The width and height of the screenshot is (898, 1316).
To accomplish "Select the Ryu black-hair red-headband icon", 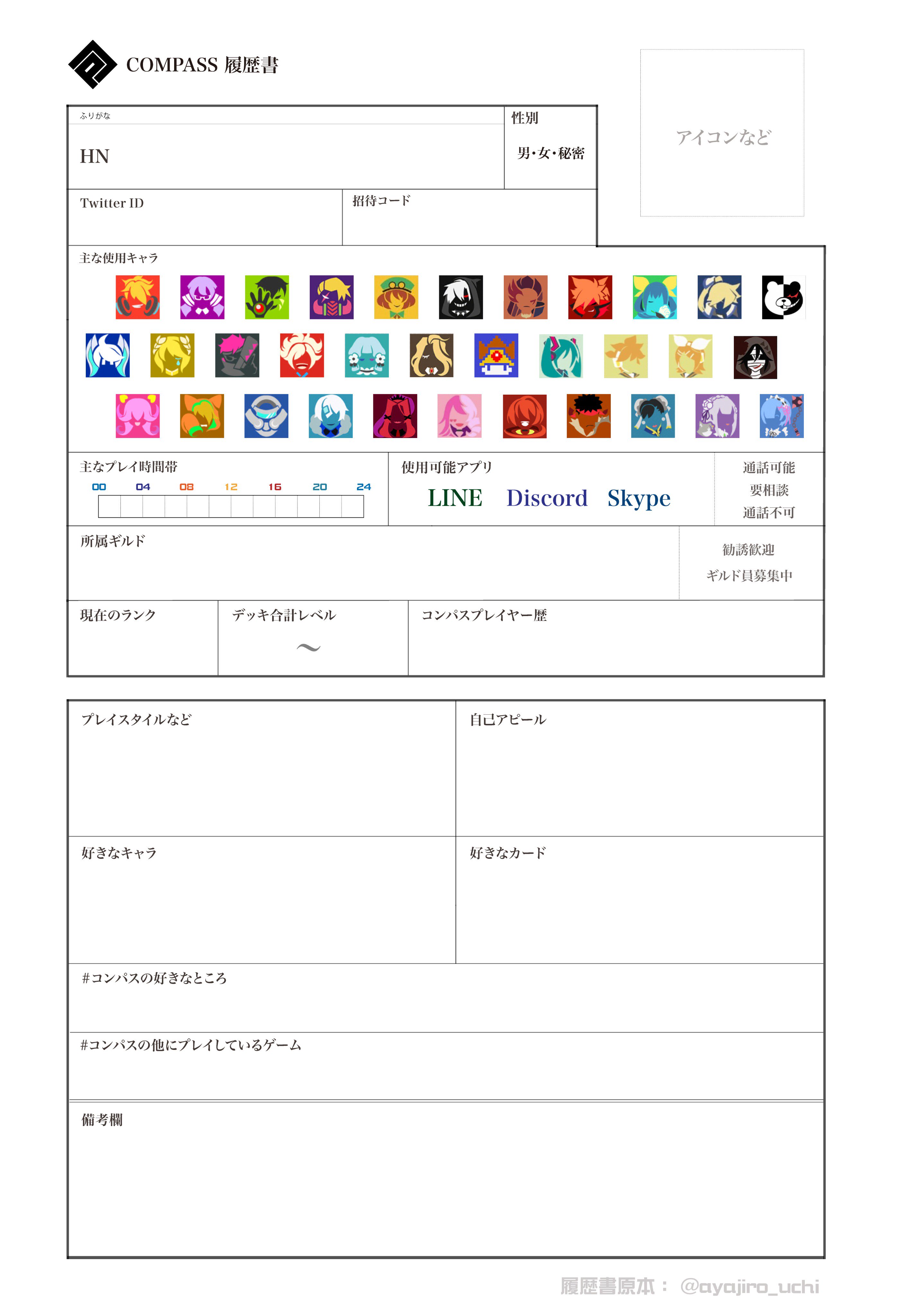I will click(589, 416).
